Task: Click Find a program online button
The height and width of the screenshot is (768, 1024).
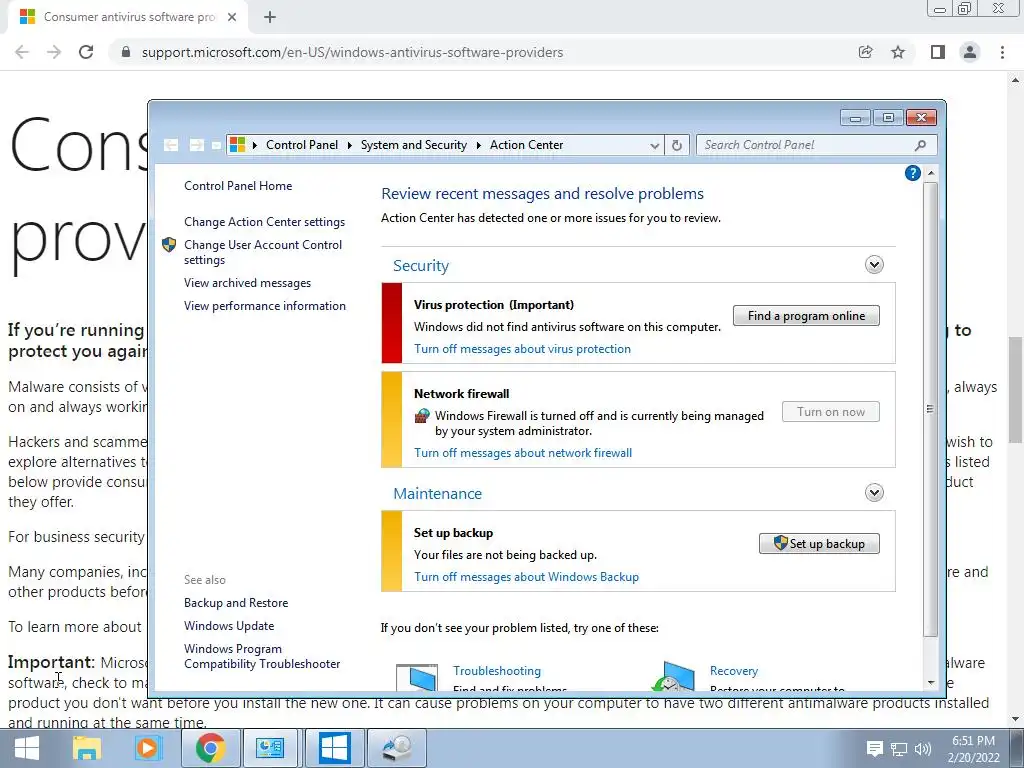Action: point(806,315)
